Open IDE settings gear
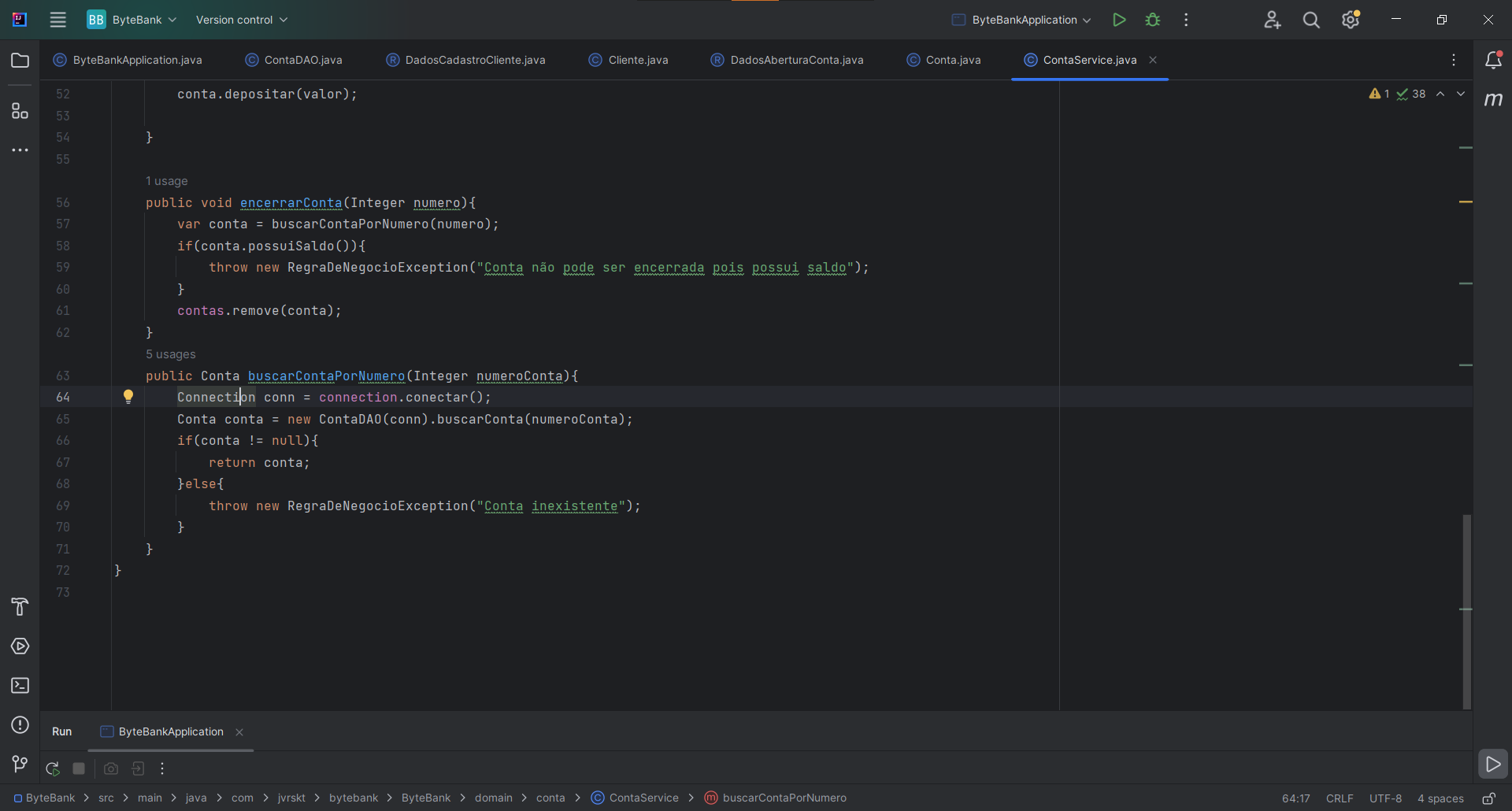The width and height of the screenshot is (1512, 811). pos(1351,20)
